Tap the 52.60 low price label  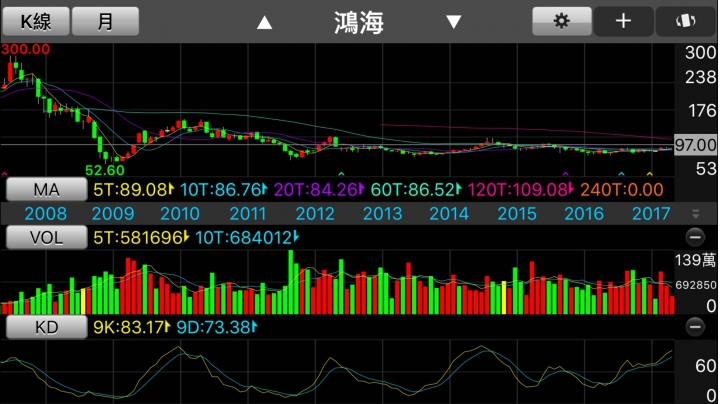click(105, 170)
